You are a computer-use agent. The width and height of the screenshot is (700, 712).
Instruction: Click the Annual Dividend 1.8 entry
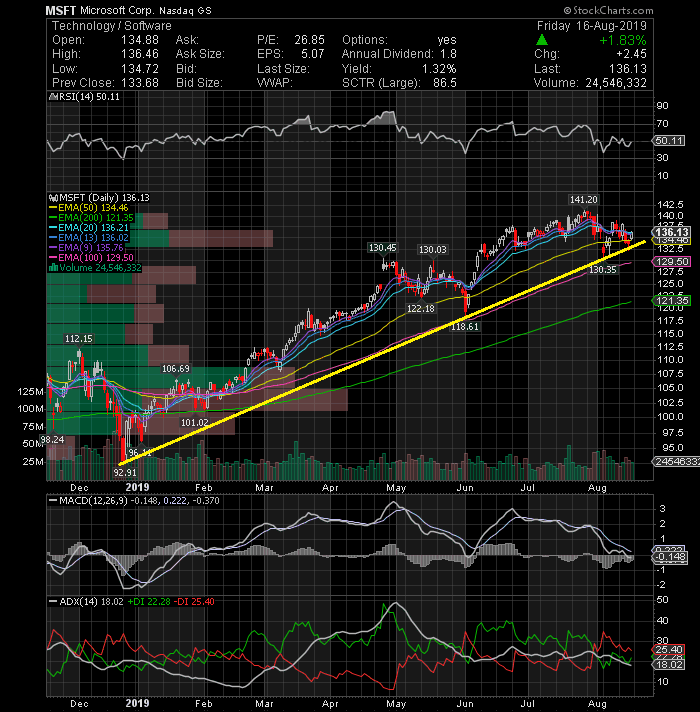click(x=399, y=54)
